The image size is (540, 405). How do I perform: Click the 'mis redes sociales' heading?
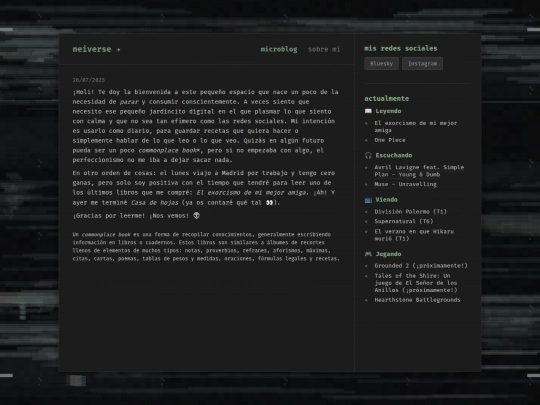point(401,49)
